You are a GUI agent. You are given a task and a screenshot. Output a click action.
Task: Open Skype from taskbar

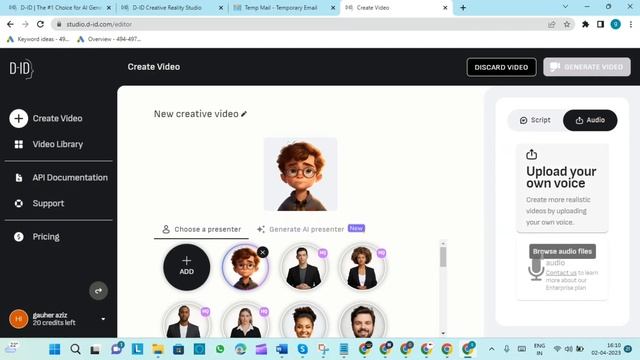(x=302, y=349)
